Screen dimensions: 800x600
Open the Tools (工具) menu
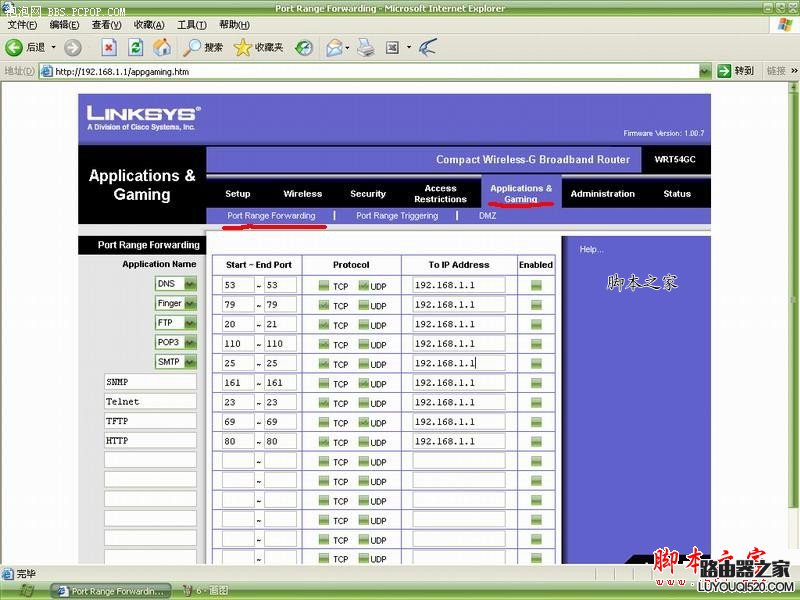click(191, 24)
